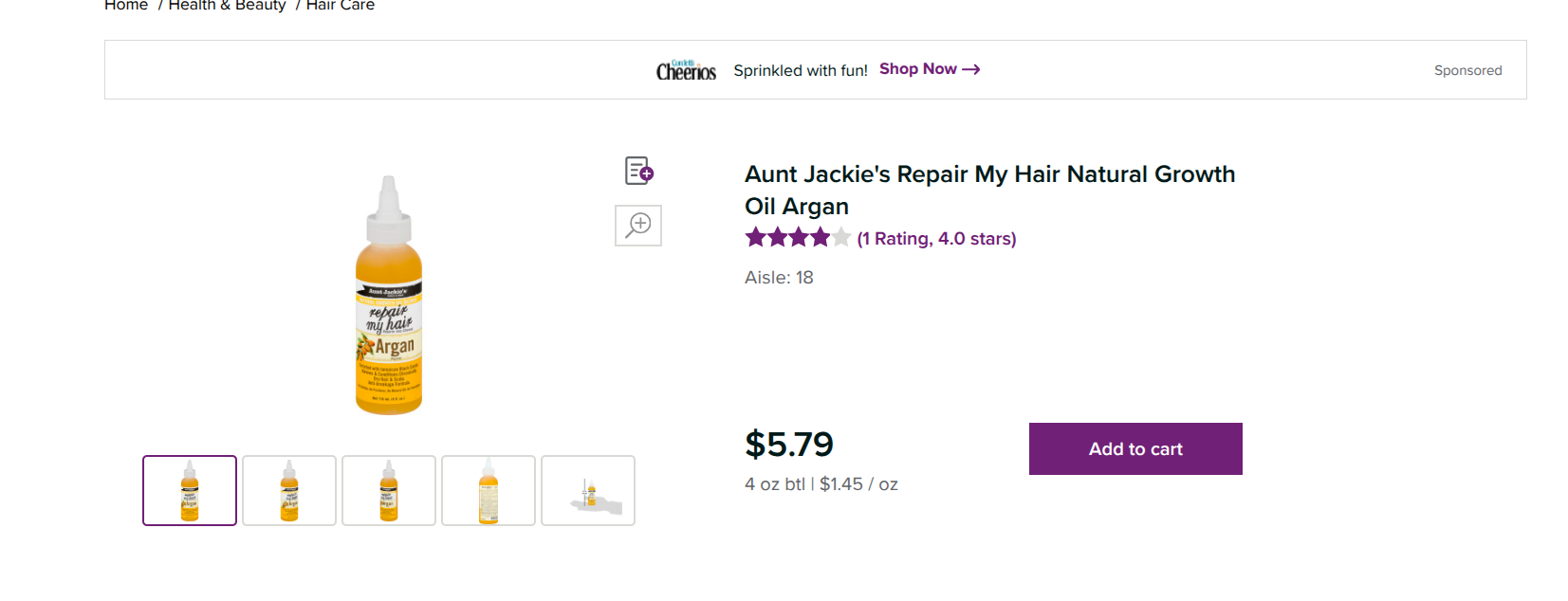Screen dimensions: 1568x601
Task: Select the third product thumbnail
Action: click(389, 490)
